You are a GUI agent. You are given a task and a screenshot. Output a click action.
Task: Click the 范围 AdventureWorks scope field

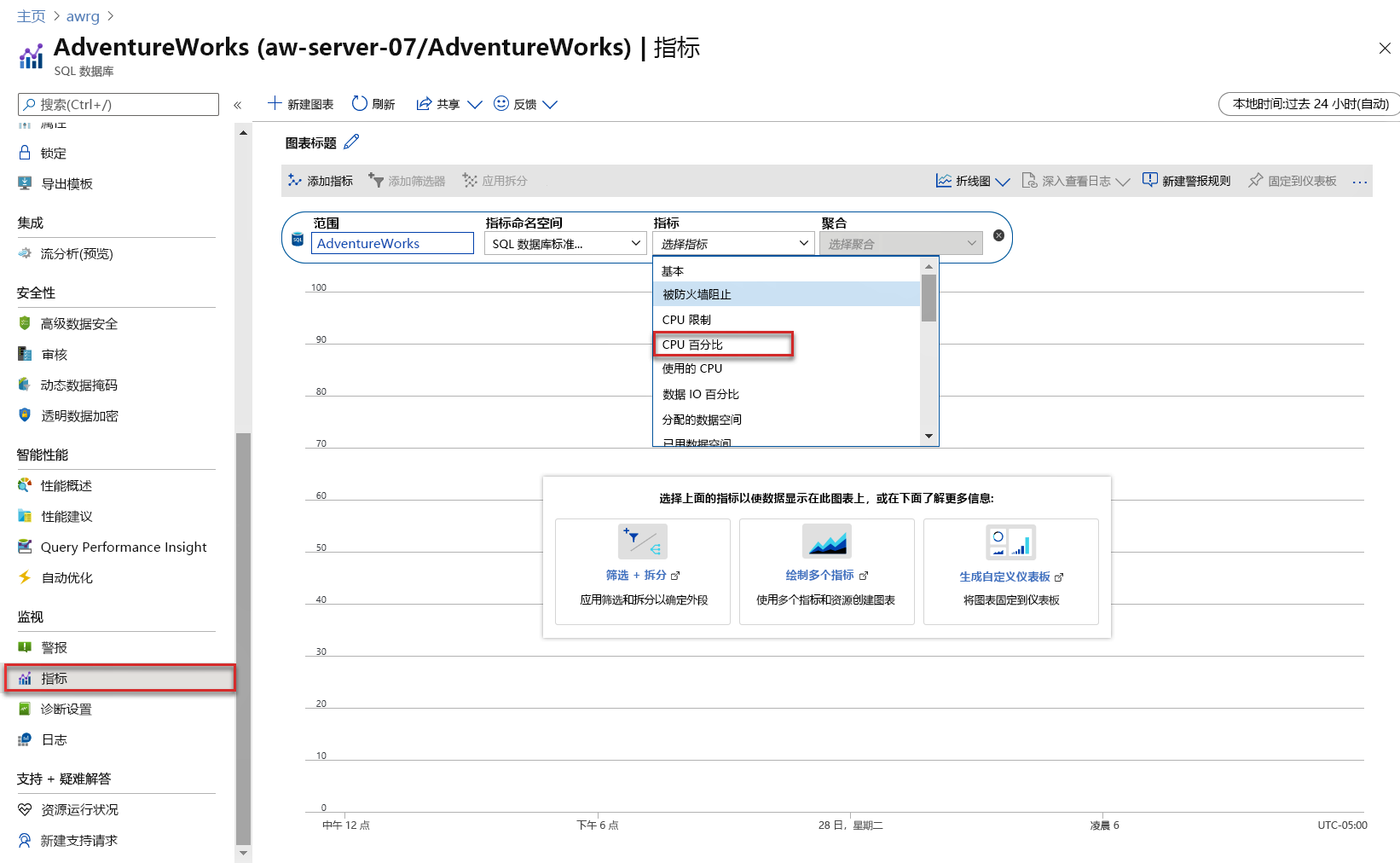click(392, 244)
